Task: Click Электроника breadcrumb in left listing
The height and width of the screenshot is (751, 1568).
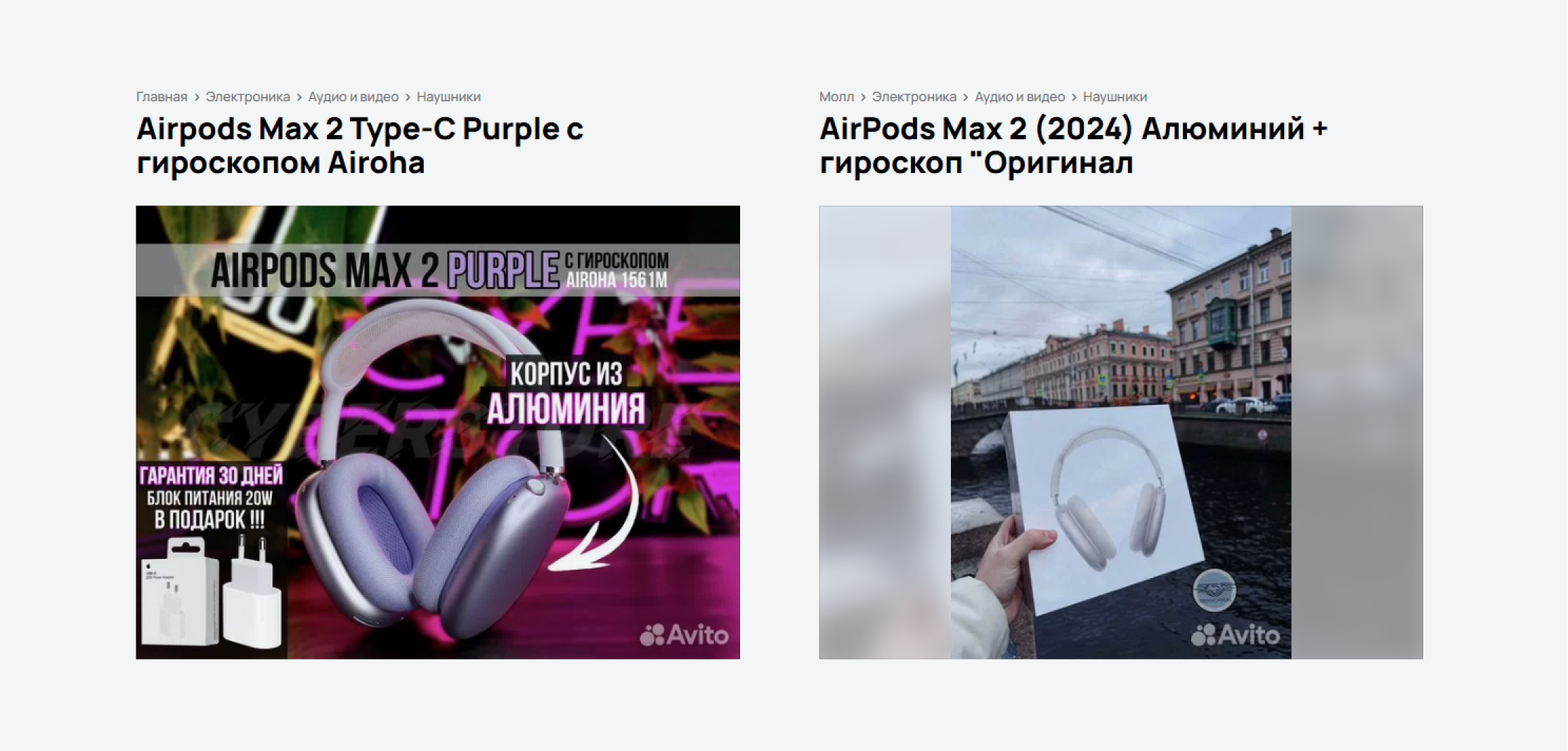Action: pyautogui.click(x=247, y=96)
